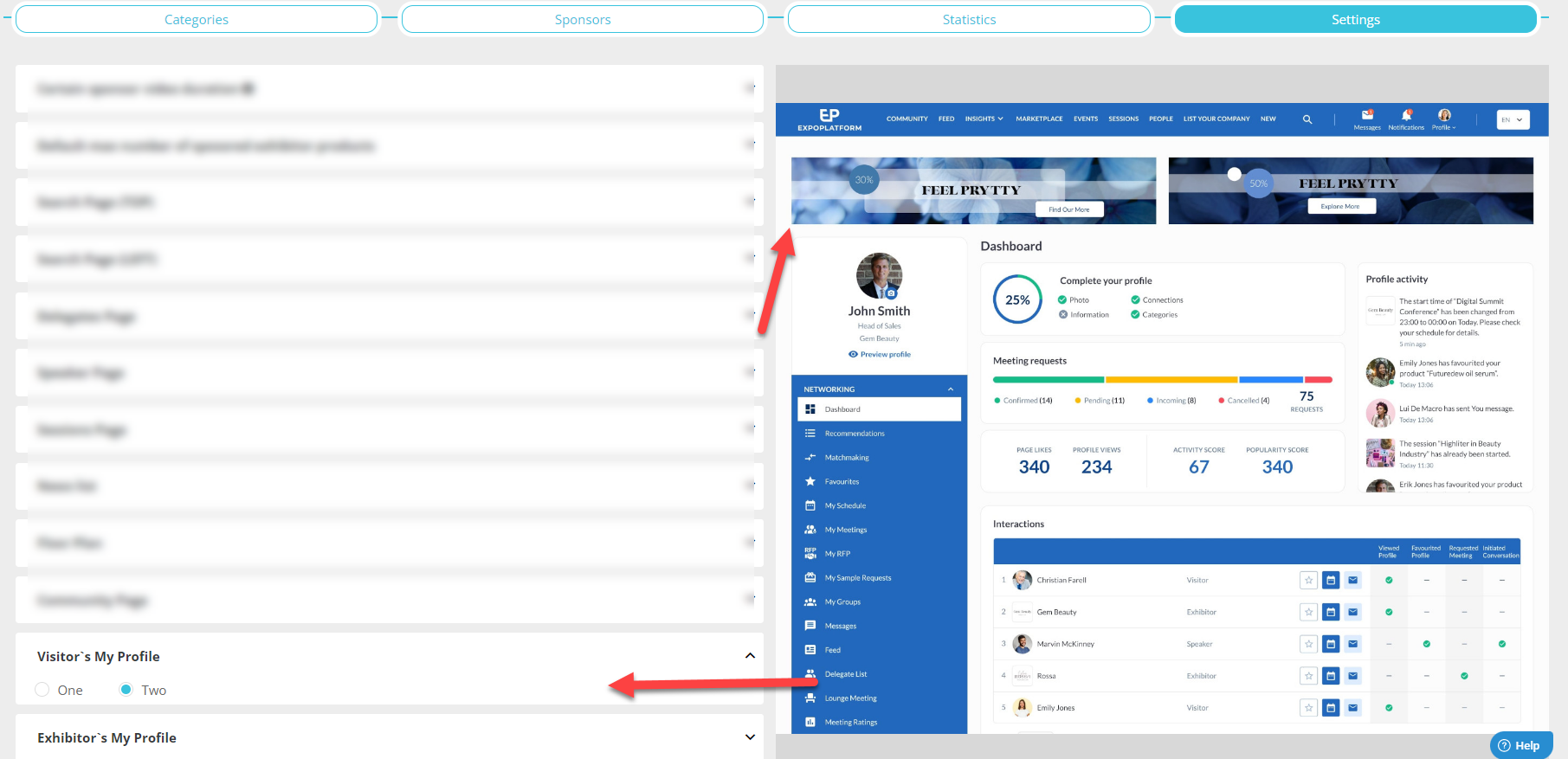Open the Notifications bell in header
The image size is (1568, 759).
(1406, 115)
